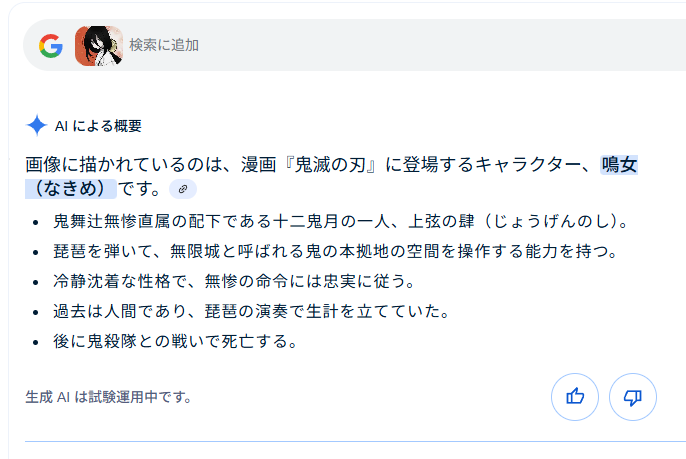Click the 冷静沈着な性格 bullet line

pos(234,281)
